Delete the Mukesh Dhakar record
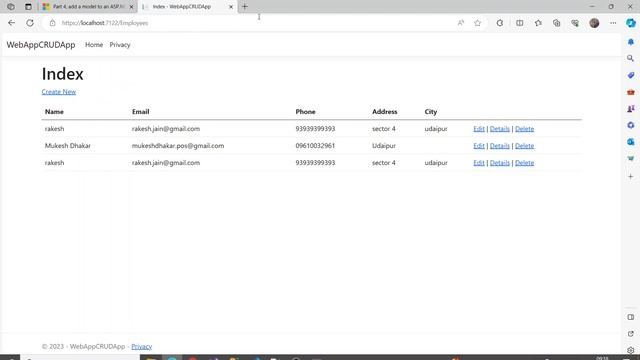The height and width of the screenshot is (360, 640). (x=524, y=146)
